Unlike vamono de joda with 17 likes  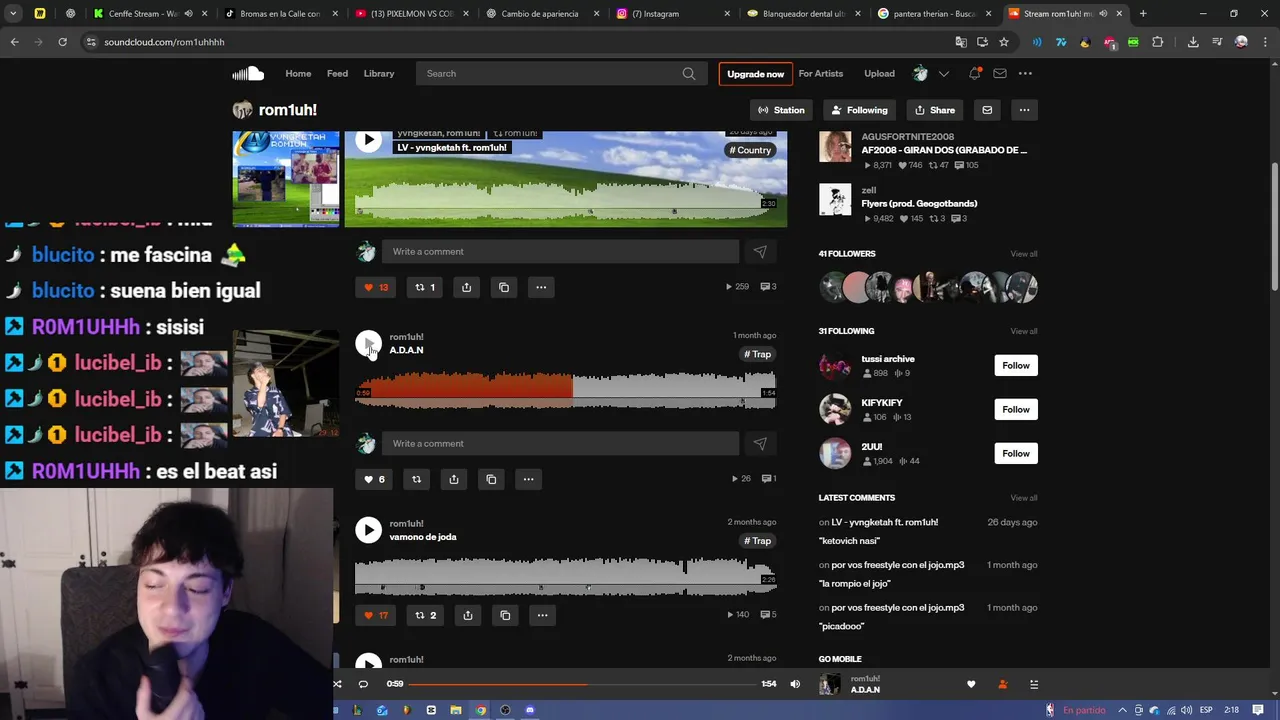(376, 615)
